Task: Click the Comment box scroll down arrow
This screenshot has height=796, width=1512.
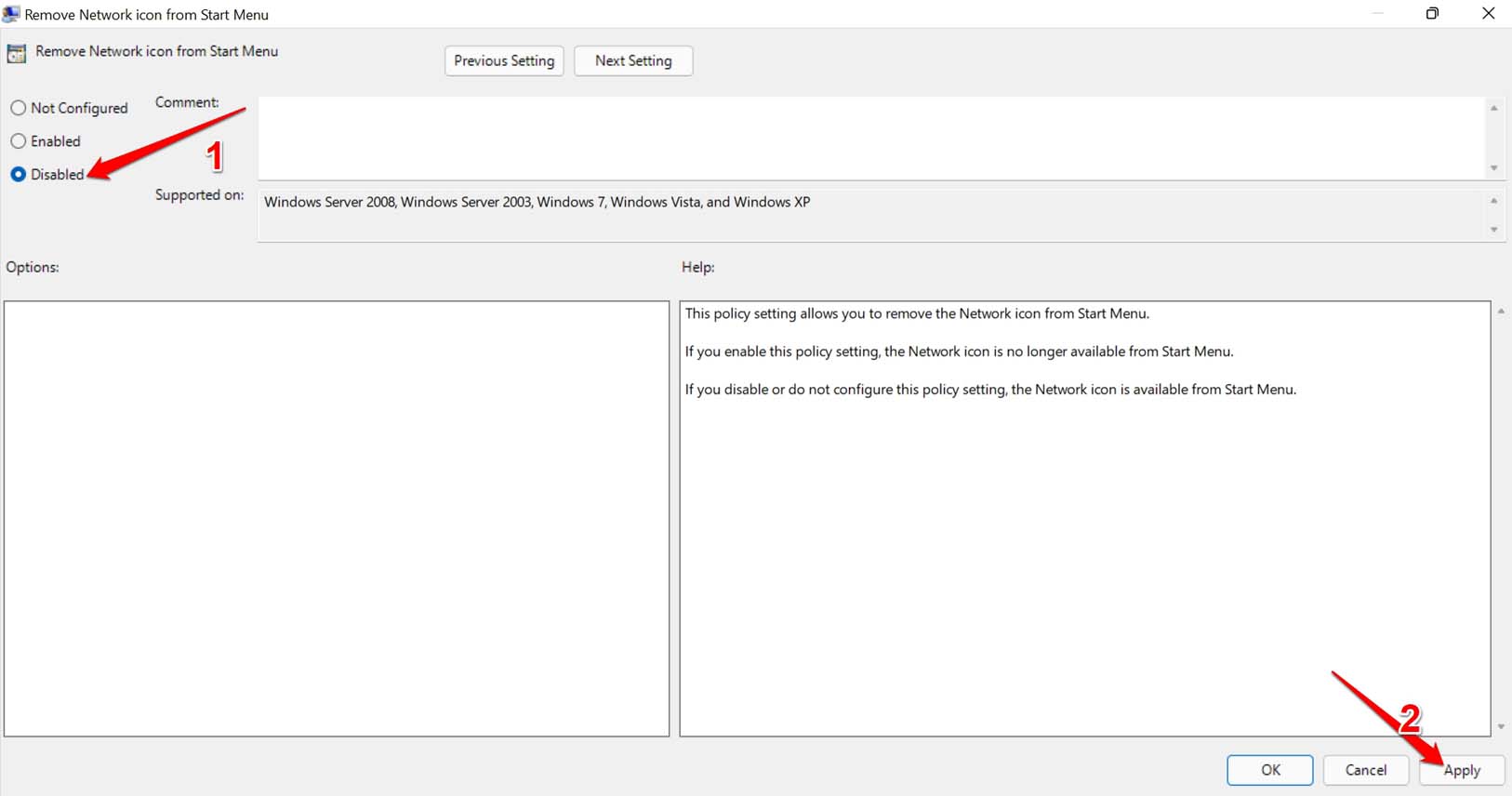Action: tap(1494, 168)
